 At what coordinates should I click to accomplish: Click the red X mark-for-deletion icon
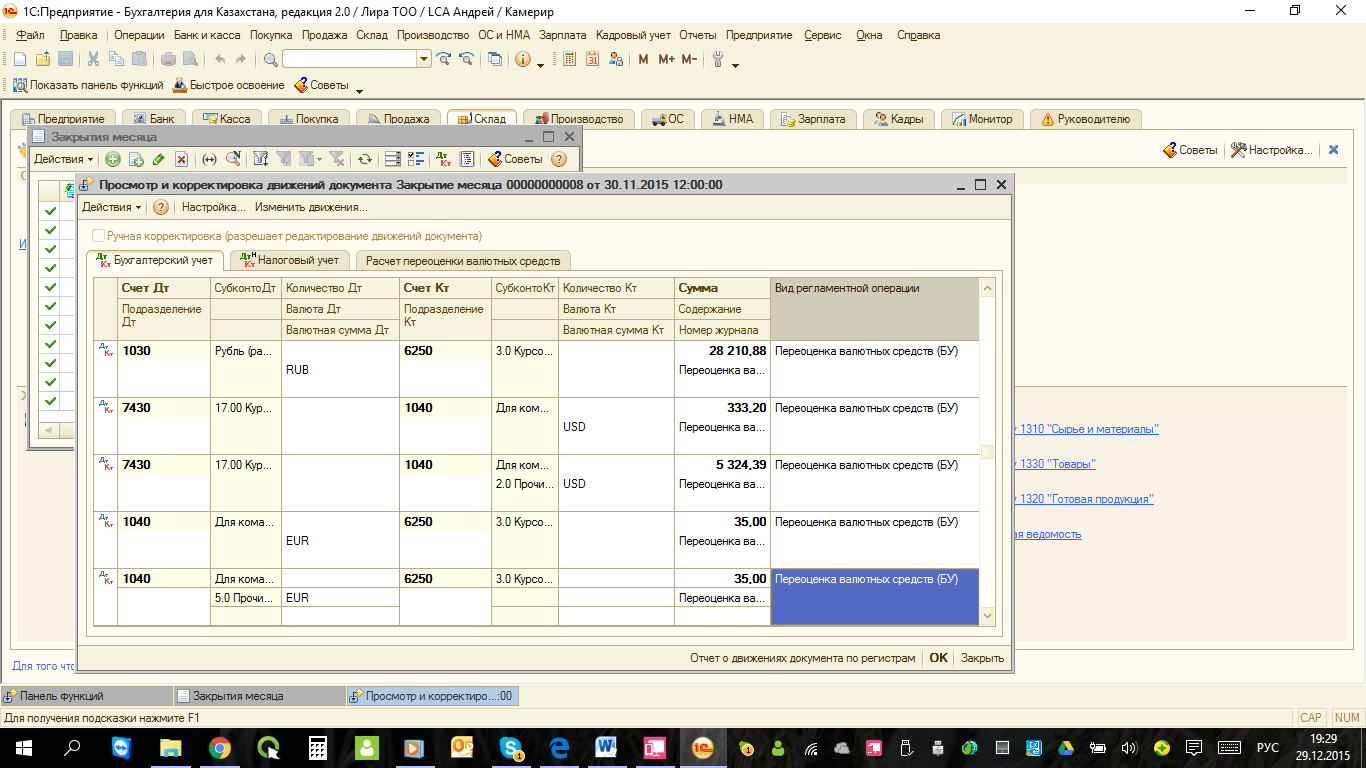pyautogui.click(x=181, y=159)
